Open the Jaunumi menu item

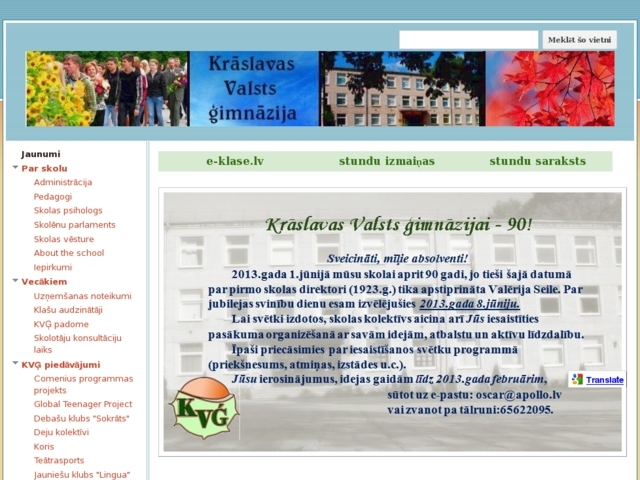coord(41,154)
